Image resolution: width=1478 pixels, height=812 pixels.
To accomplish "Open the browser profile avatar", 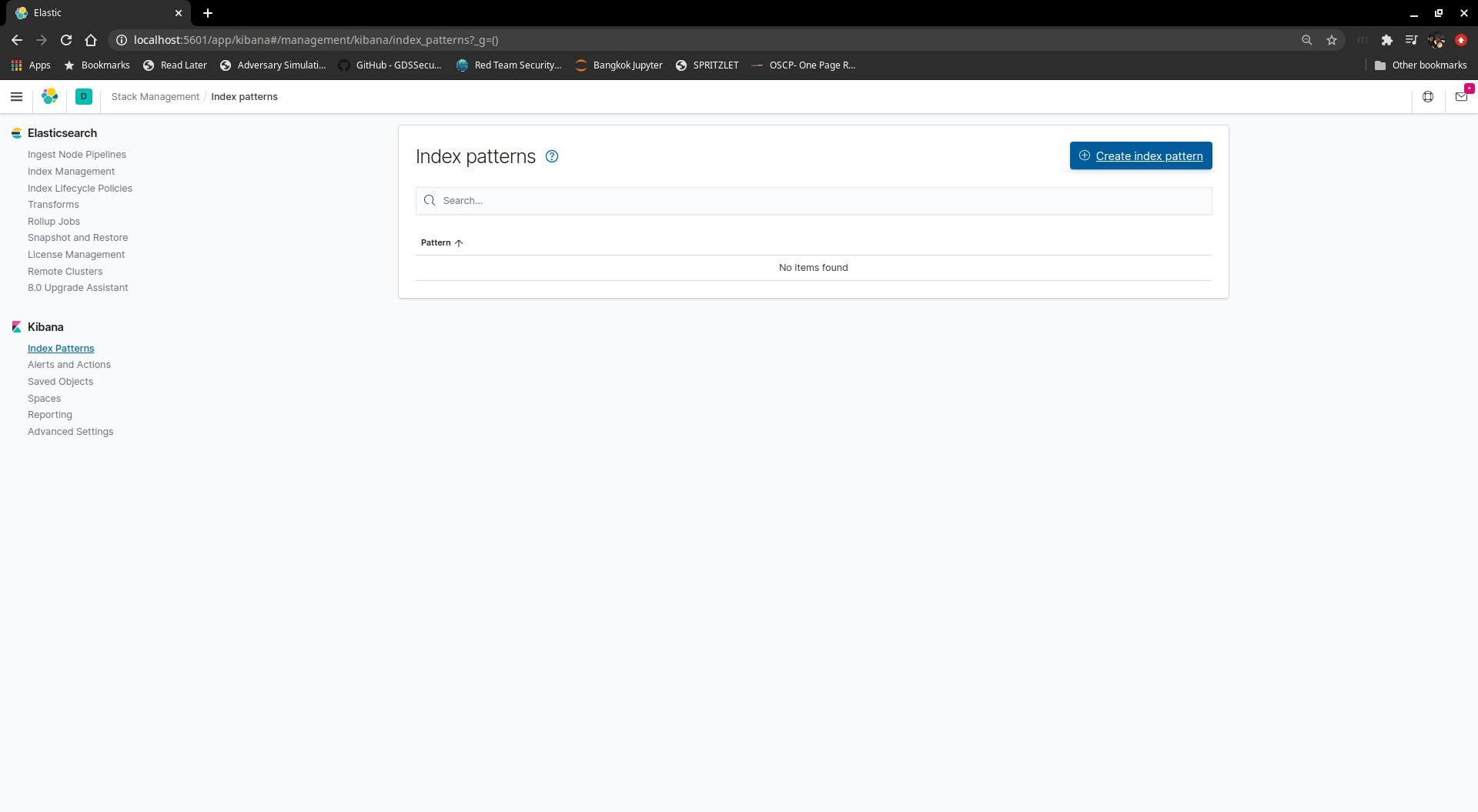I will [x=1436, y=40].
